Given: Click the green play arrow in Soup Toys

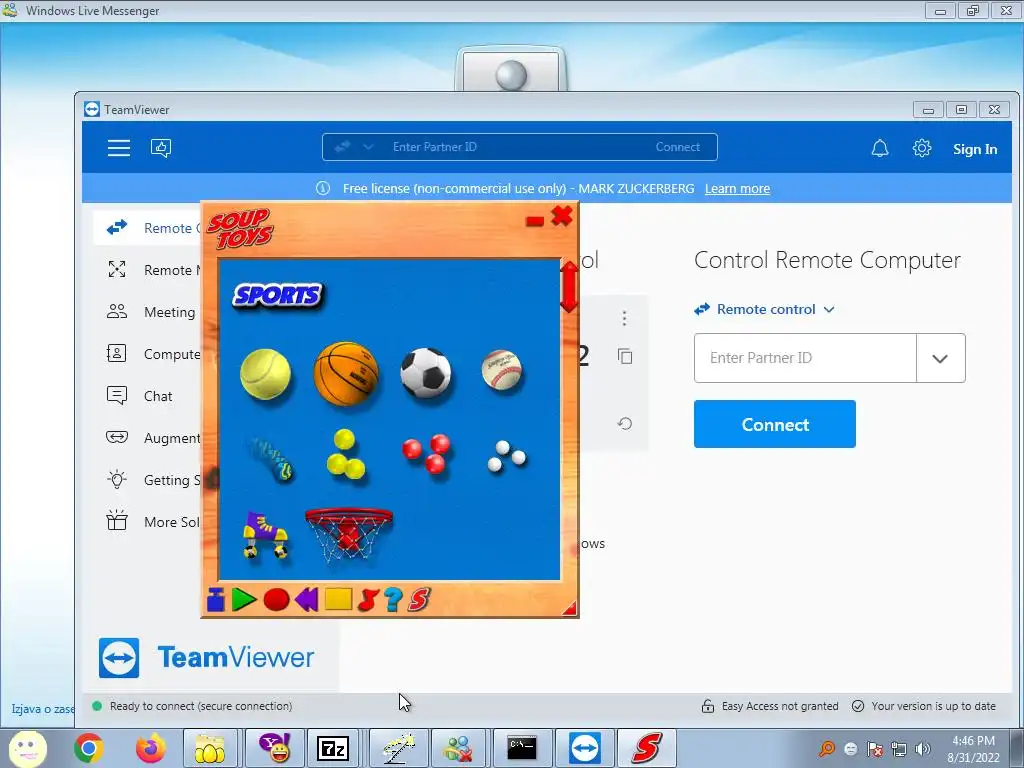Looking at the screenshot, I should point(244,600).
